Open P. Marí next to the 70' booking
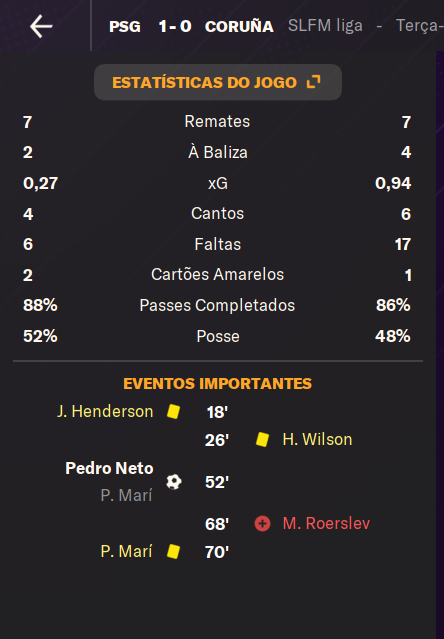The width and height of the screenshot is (444, 639). [126, 551]
